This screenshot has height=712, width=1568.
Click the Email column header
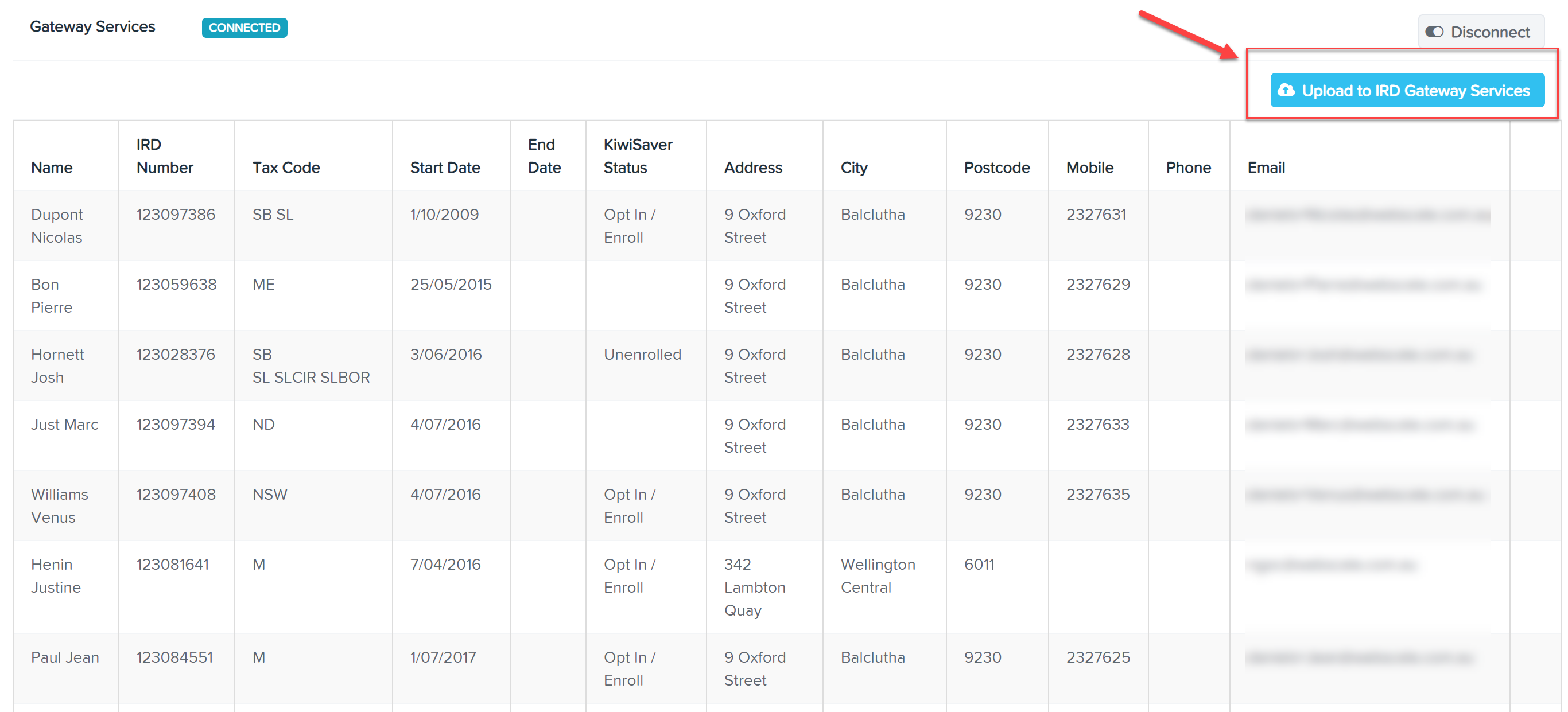point(1266,168)
